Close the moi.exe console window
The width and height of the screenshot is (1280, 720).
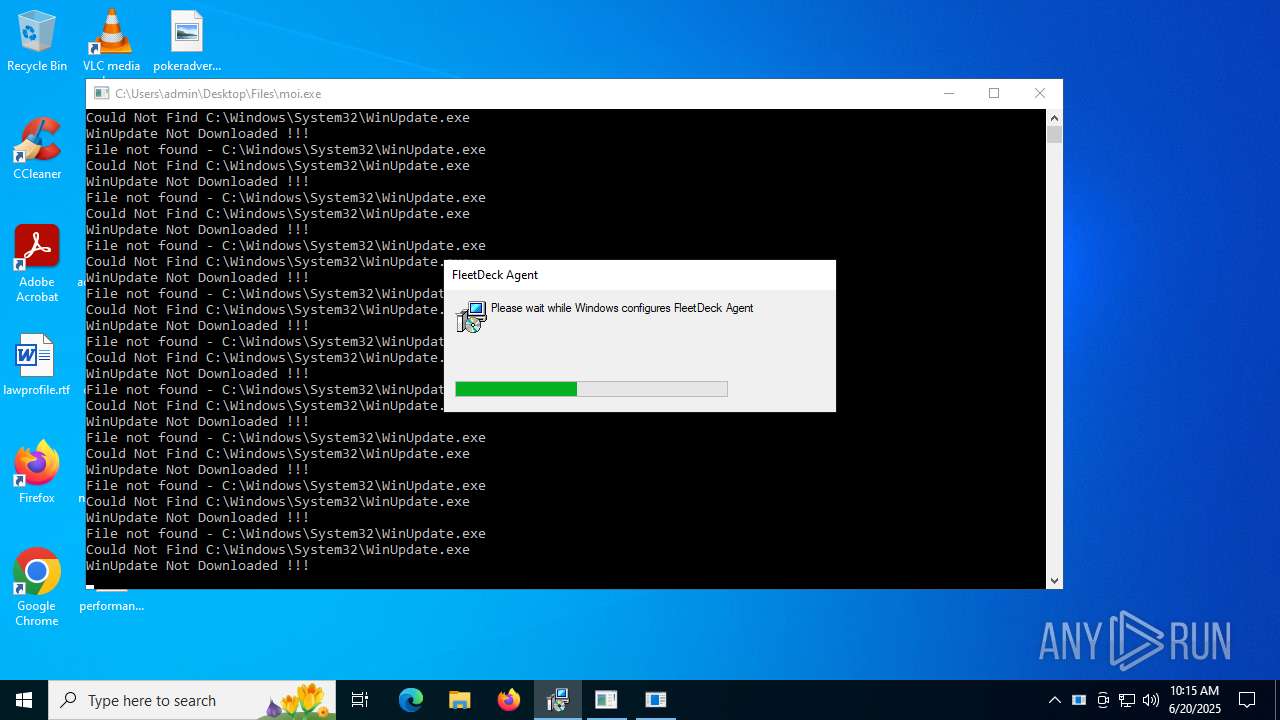[1040, 93]
